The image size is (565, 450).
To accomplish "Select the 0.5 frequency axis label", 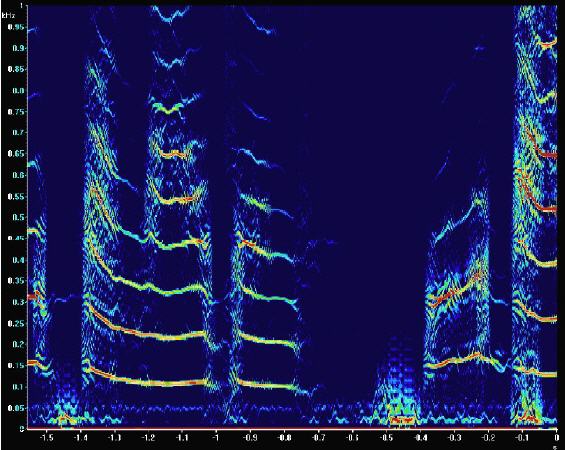I will point(18,217).
